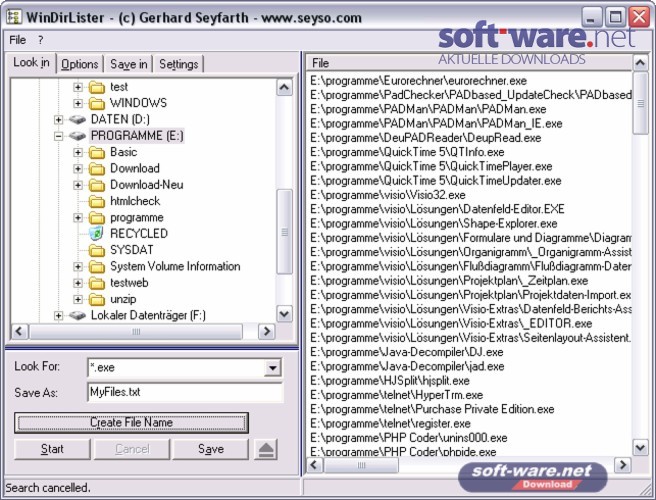Select the hjsplit.exe file row

click(390, 381)
